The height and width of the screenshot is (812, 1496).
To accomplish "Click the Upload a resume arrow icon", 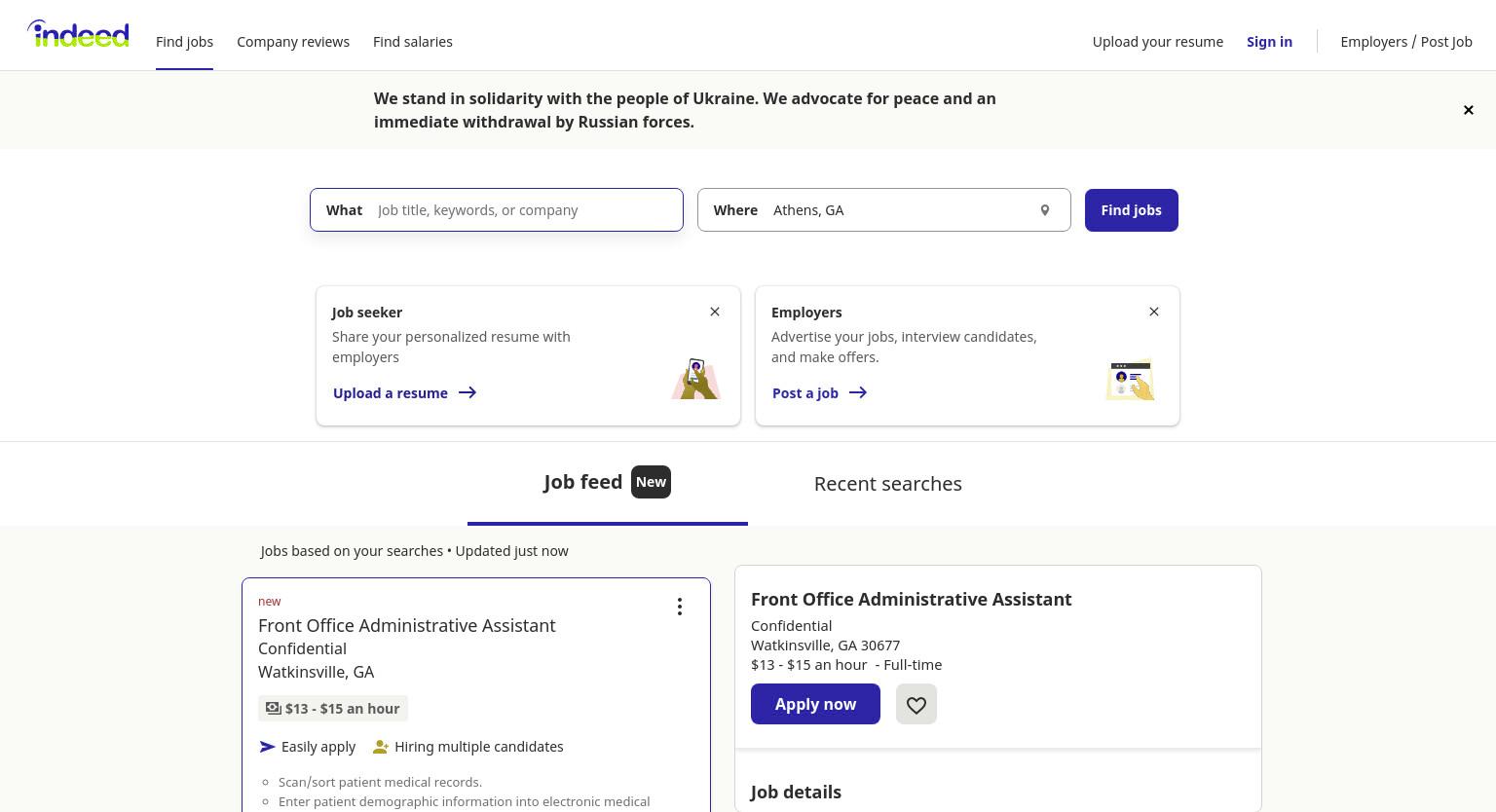I will pyautogui.click(x=467, y=392).
